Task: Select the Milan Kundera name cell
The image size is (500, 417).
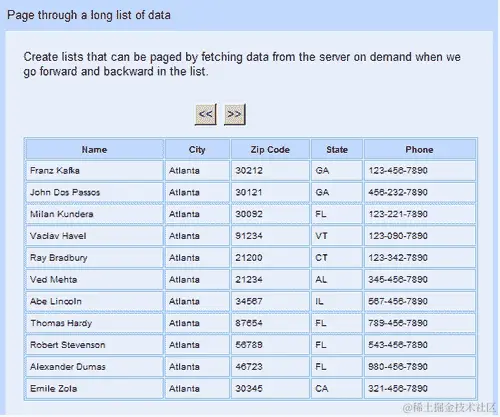Action: [95, 214]
